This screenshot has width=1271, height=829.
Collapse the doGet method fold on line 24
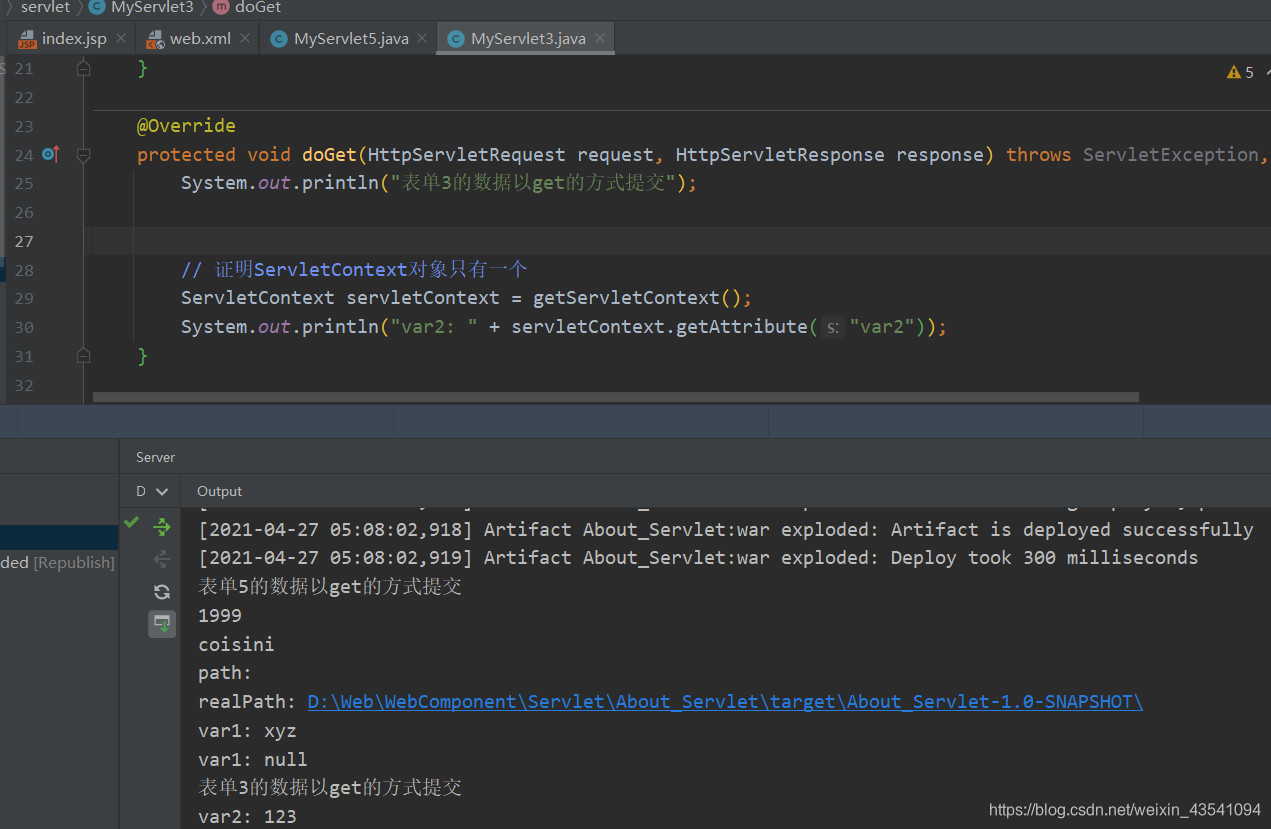pyautogui.click(x=84, y=155)
